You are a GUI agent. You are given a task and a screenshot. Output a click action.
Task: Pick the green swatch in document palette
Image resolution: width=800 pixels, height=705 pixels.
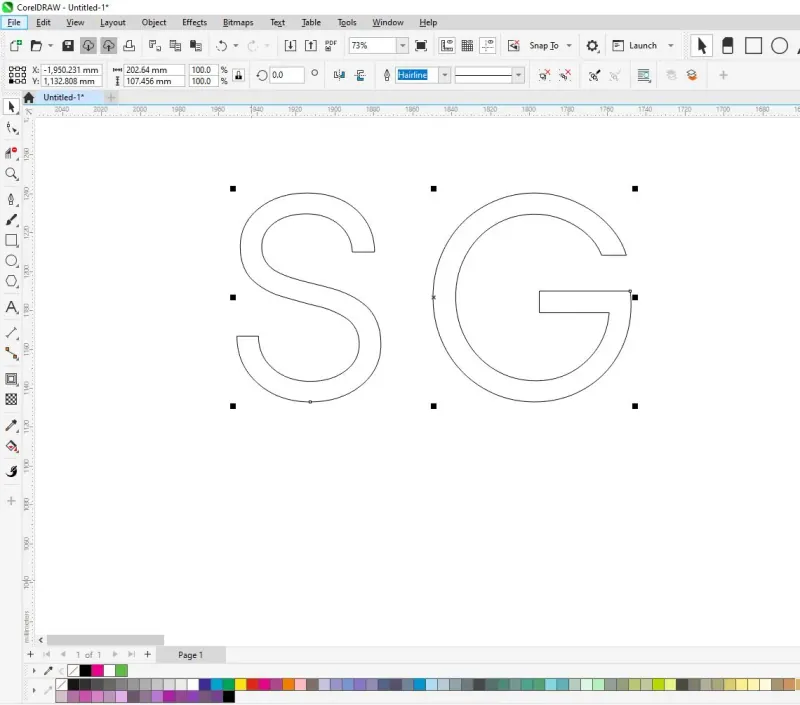[121, 670]
